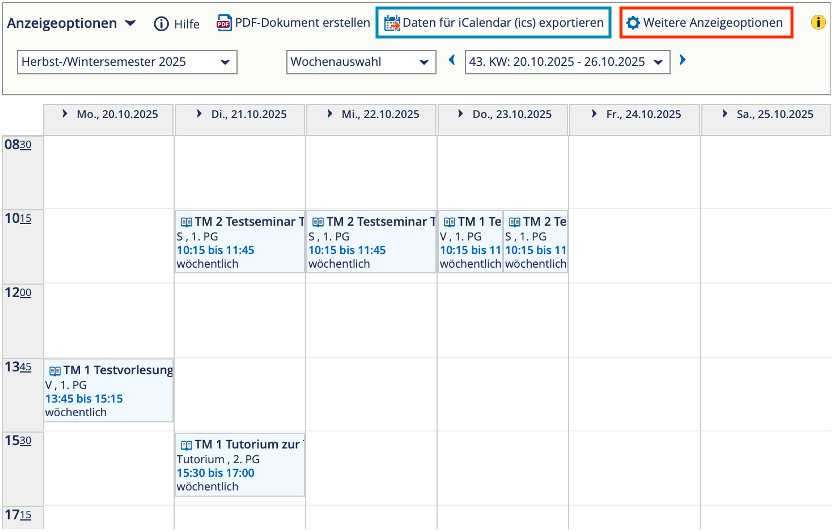Click the 10:15 time slot label
The width and height of the screenshot is (833, 532).
point(18,218)
